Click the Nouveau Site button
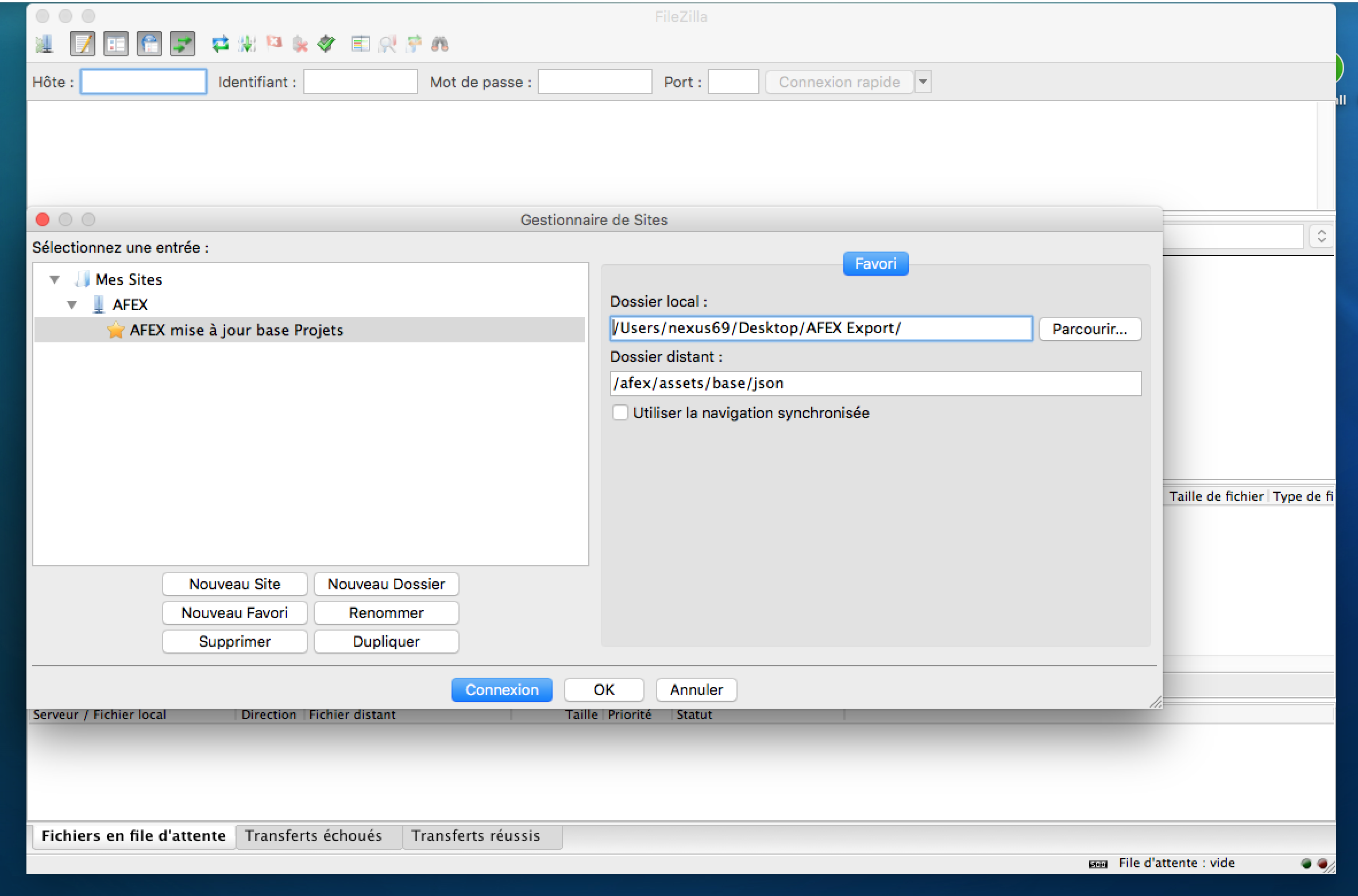Image resolution: width=1358 pixels, height=896 pixels. coord(235,584)
